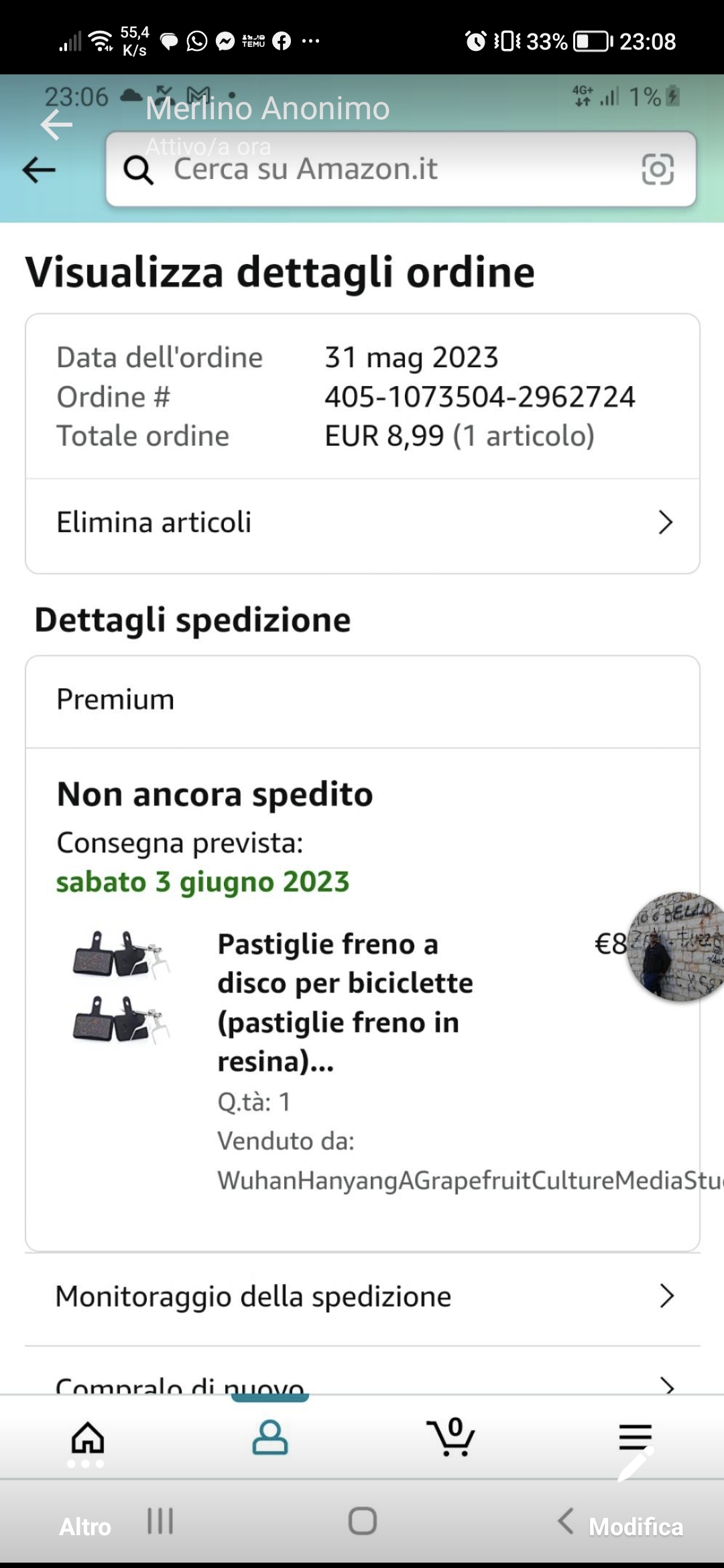
Task: Tap the search magnifier icon
Action: coord(139,170)
